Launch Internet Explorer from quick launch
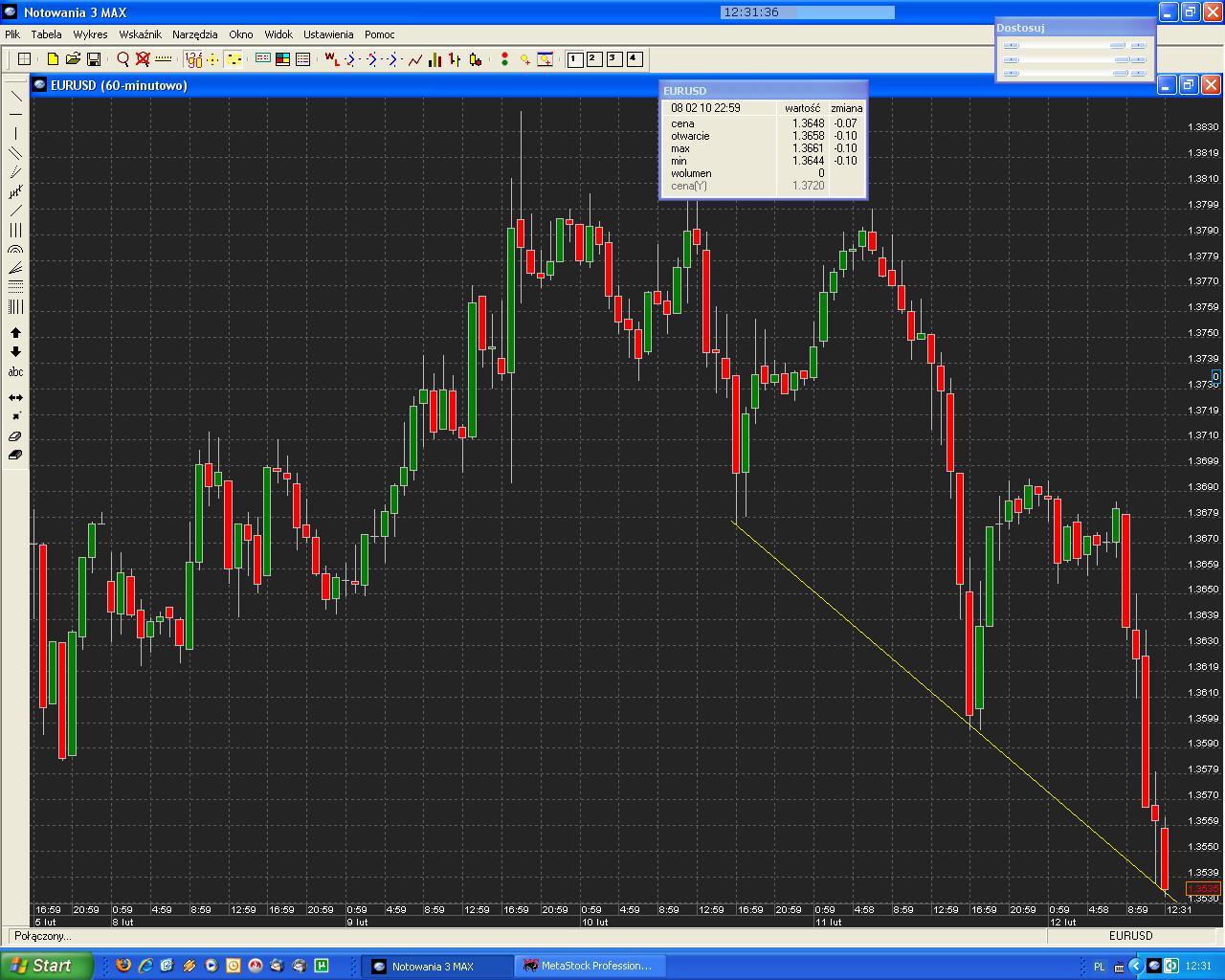The height and width of the screenshot is (980, 1225). point(145,966)
